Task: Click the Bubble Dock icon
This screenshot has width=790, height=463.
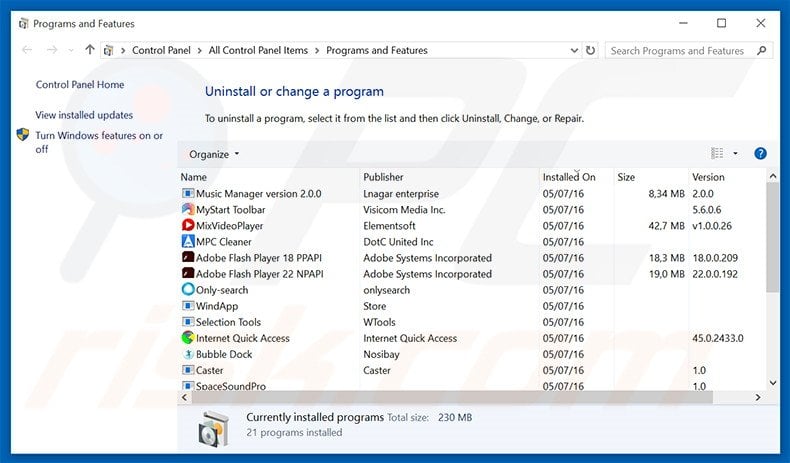Action: point(188,354)
